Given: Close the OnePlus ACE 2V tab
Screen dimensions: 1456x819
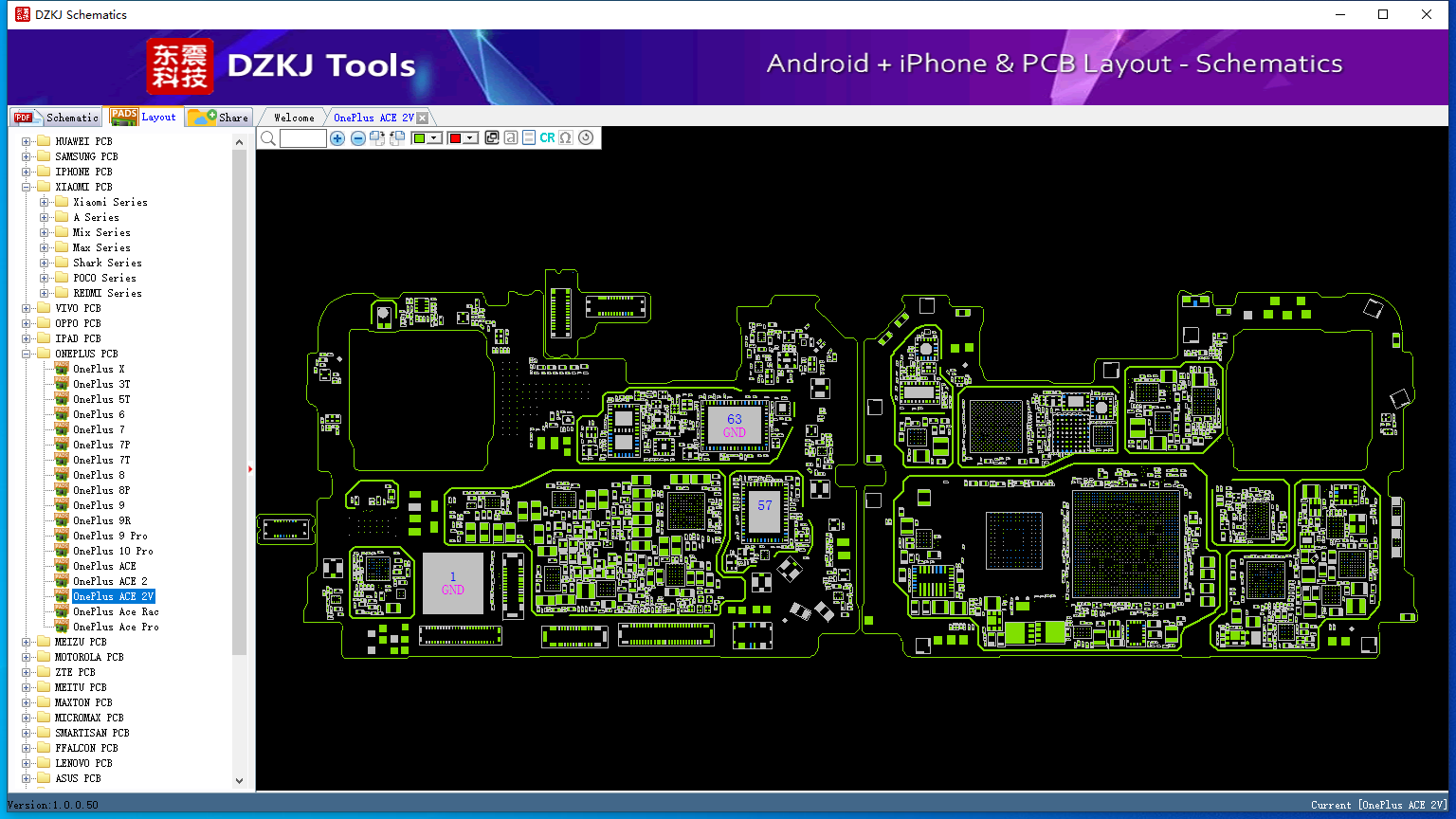Looking at the screenshot, I should tap(423, 118).
